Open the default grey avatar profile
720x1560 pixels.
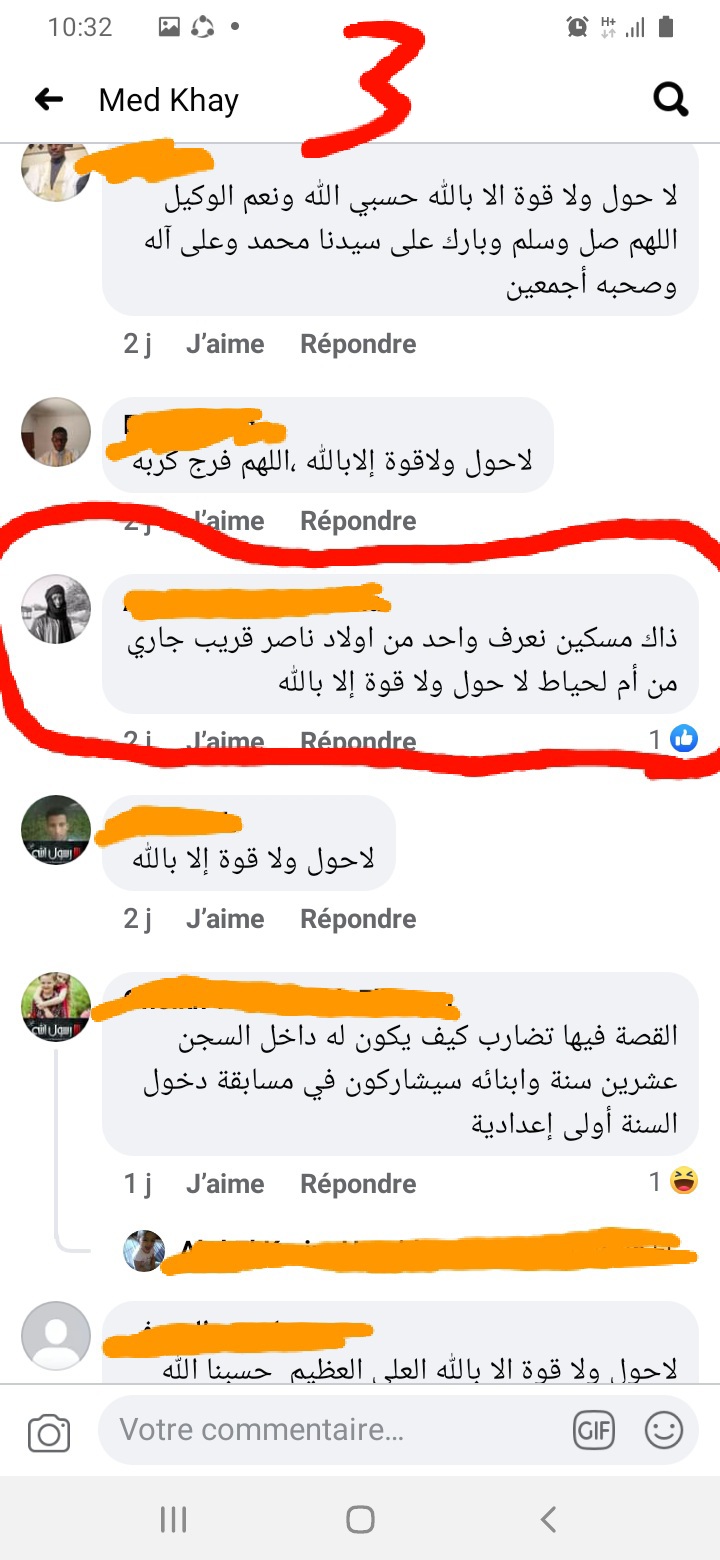point(56,1336)
